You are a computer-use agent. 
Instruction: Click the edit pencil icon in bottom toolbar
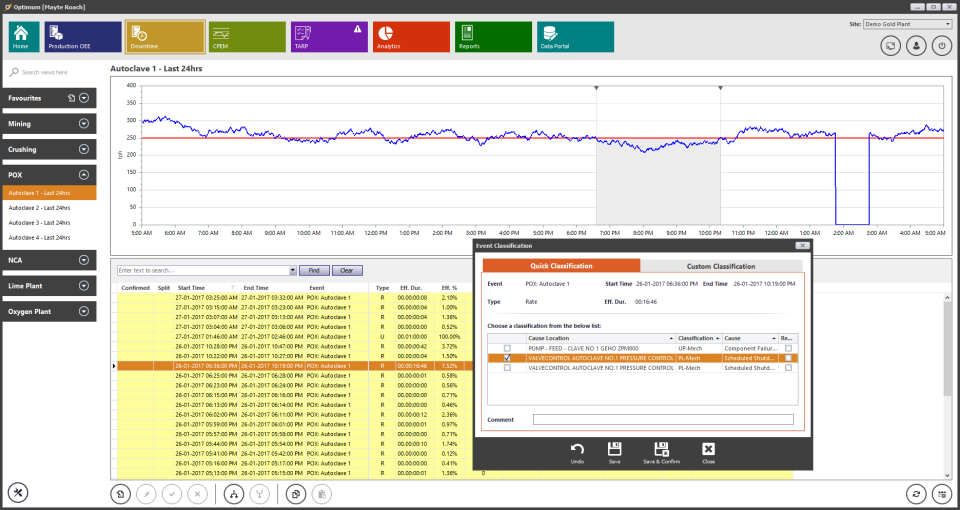click(x=146, y=494)
